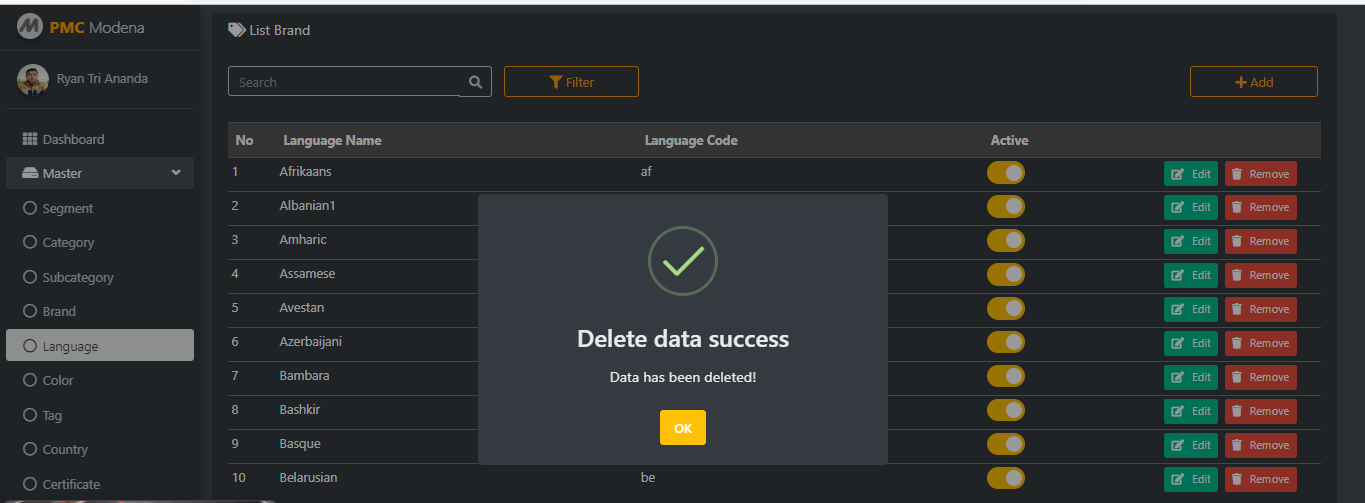This screenshot has height=503, width=1365.
Task: Click Ryan Tri Ananda's avatar
Action: point(33,80)
